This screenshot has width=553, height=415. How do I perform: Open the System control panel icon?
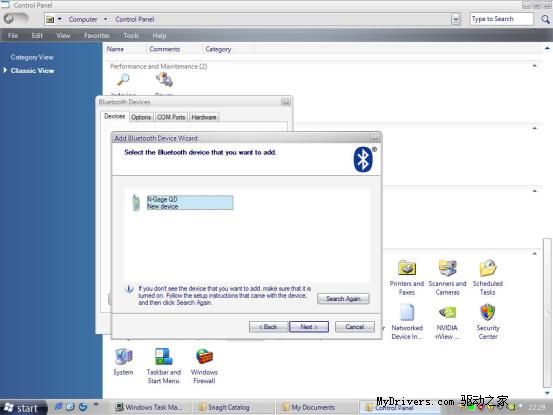point(123,357)
